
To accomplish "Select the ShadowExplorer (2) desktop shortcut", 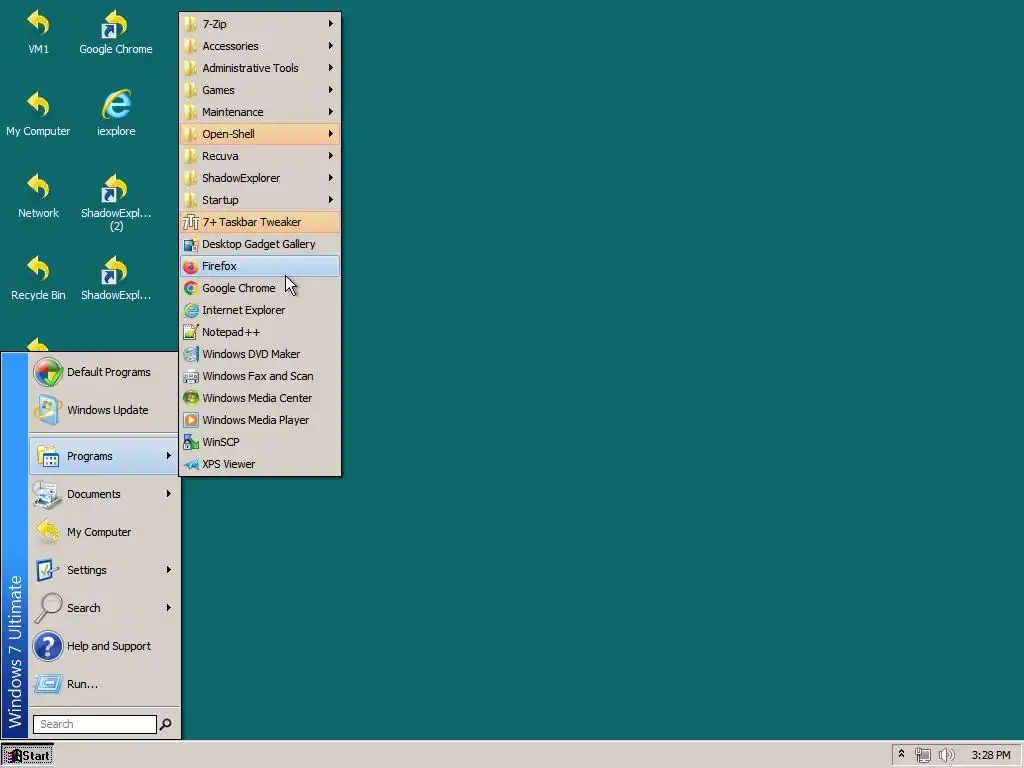I will point(116,202).
